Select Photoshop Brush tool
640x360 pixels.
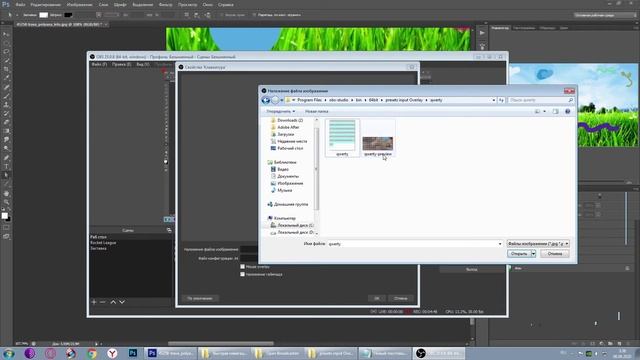(x=6, y=96)
